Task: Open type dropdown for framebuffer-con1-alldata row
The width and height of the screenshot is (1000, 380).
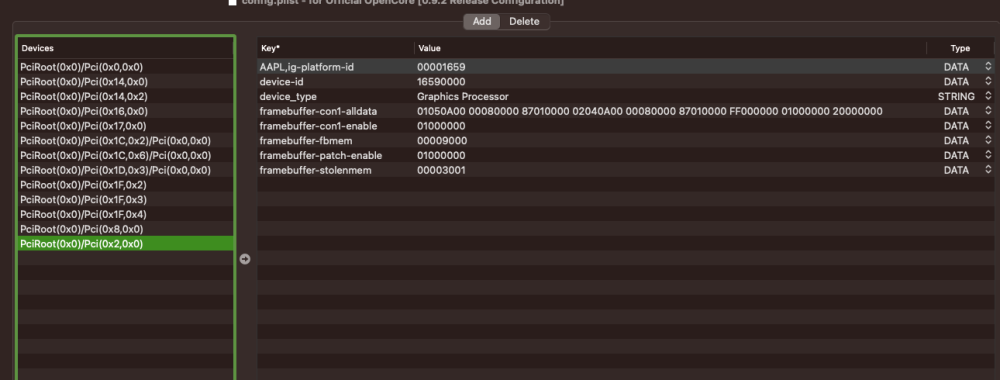Action: [x=988, y=111]
